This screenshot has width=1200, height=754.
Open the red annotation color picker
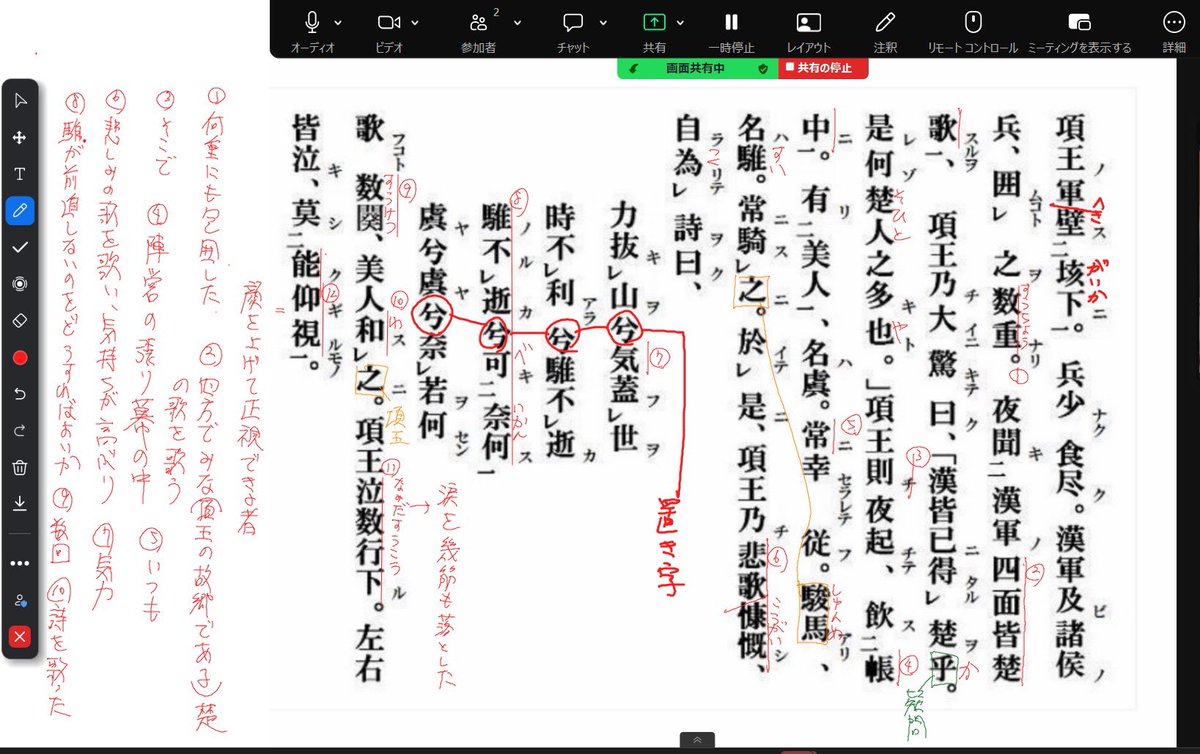[x=20, y=357]
